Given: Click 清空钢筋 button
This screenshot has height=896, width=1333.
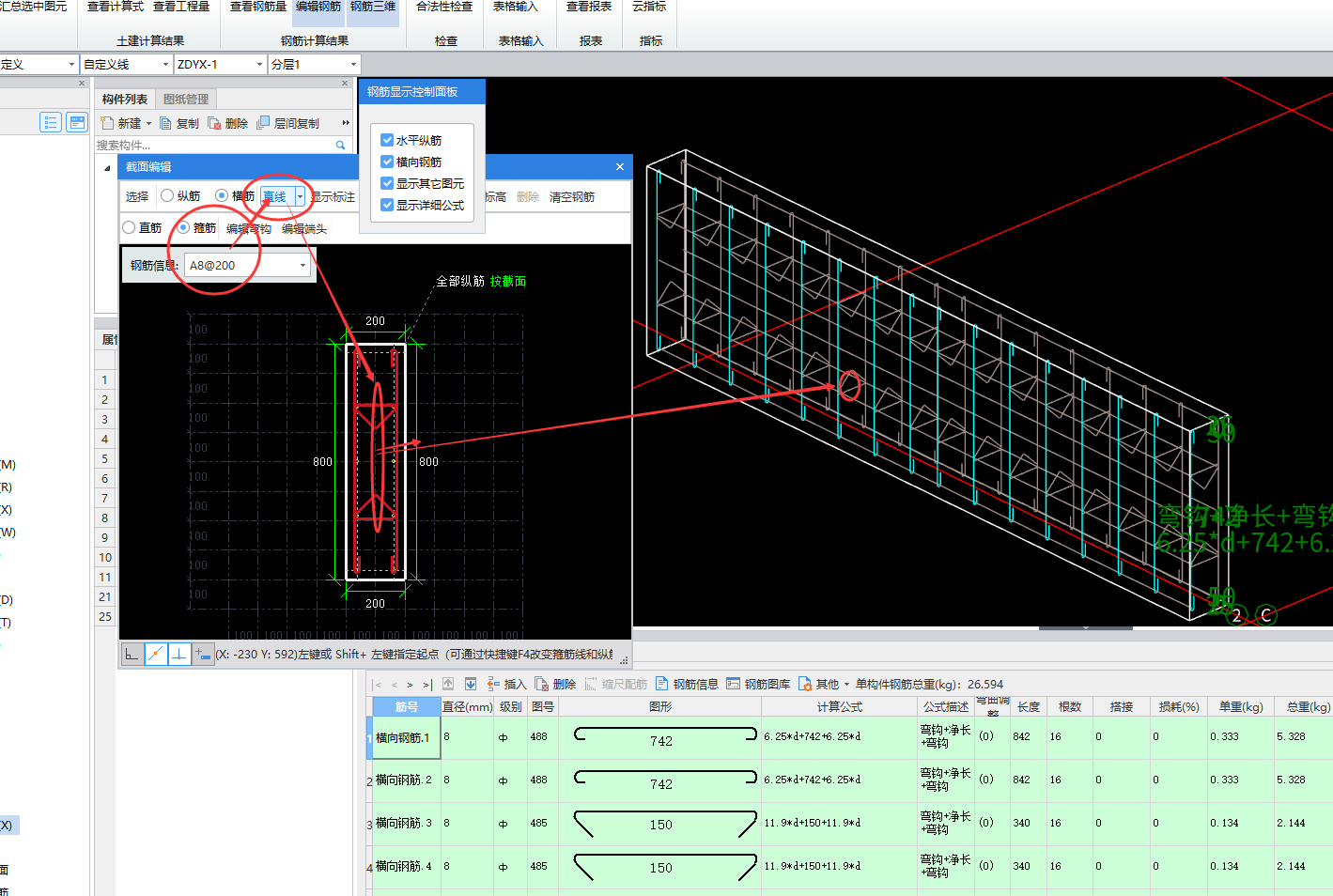Looking at the screenshot, I should 572,196.
